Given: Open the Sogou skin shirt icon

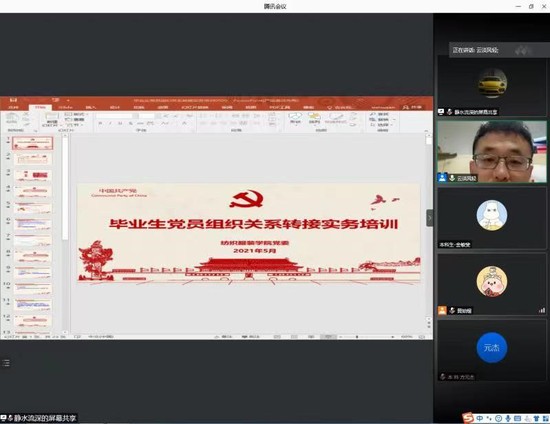Looking at the screenshot, I should coord(536,418).
